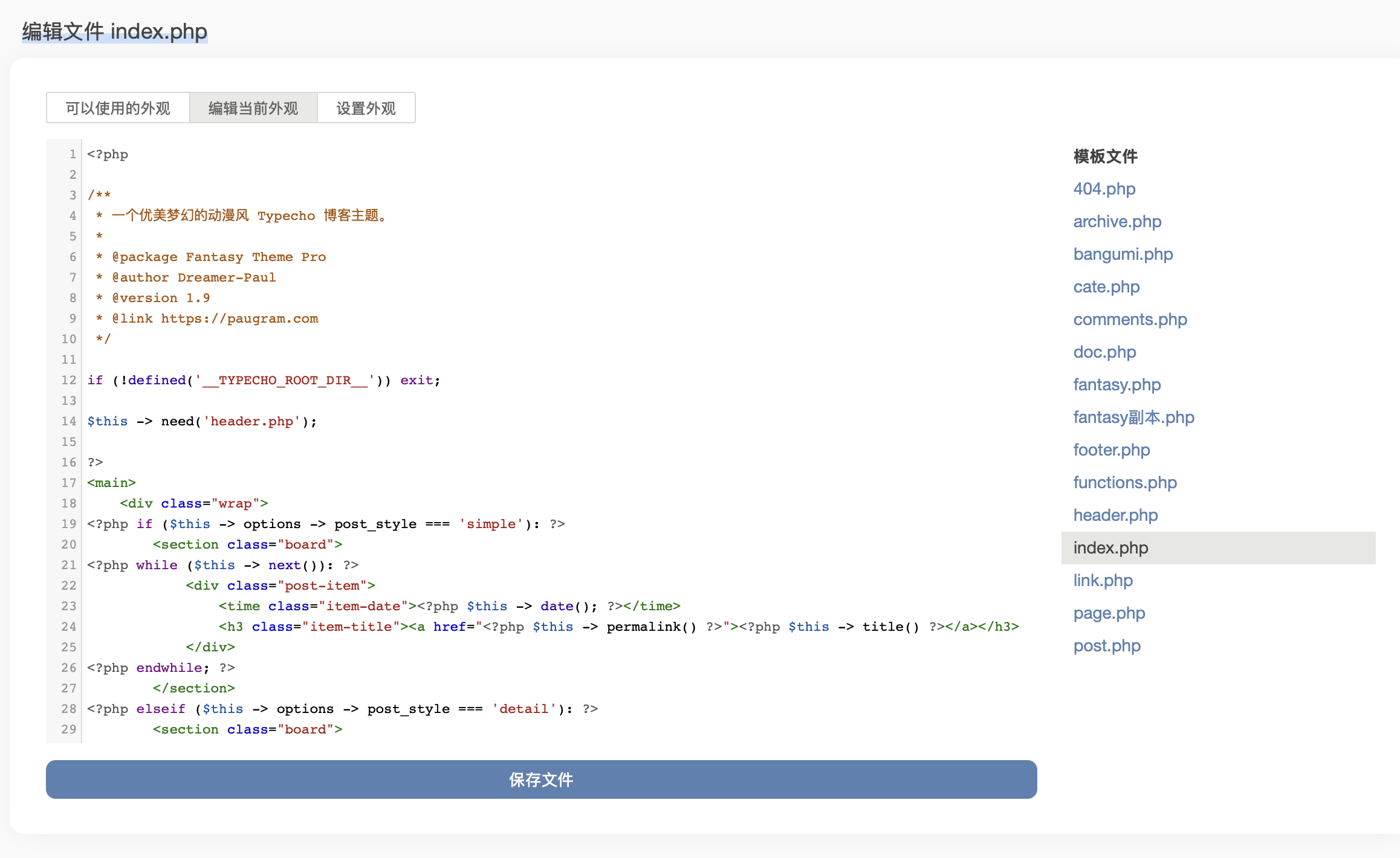Place cursor on the '<?php' opening line

pos(108,154)
